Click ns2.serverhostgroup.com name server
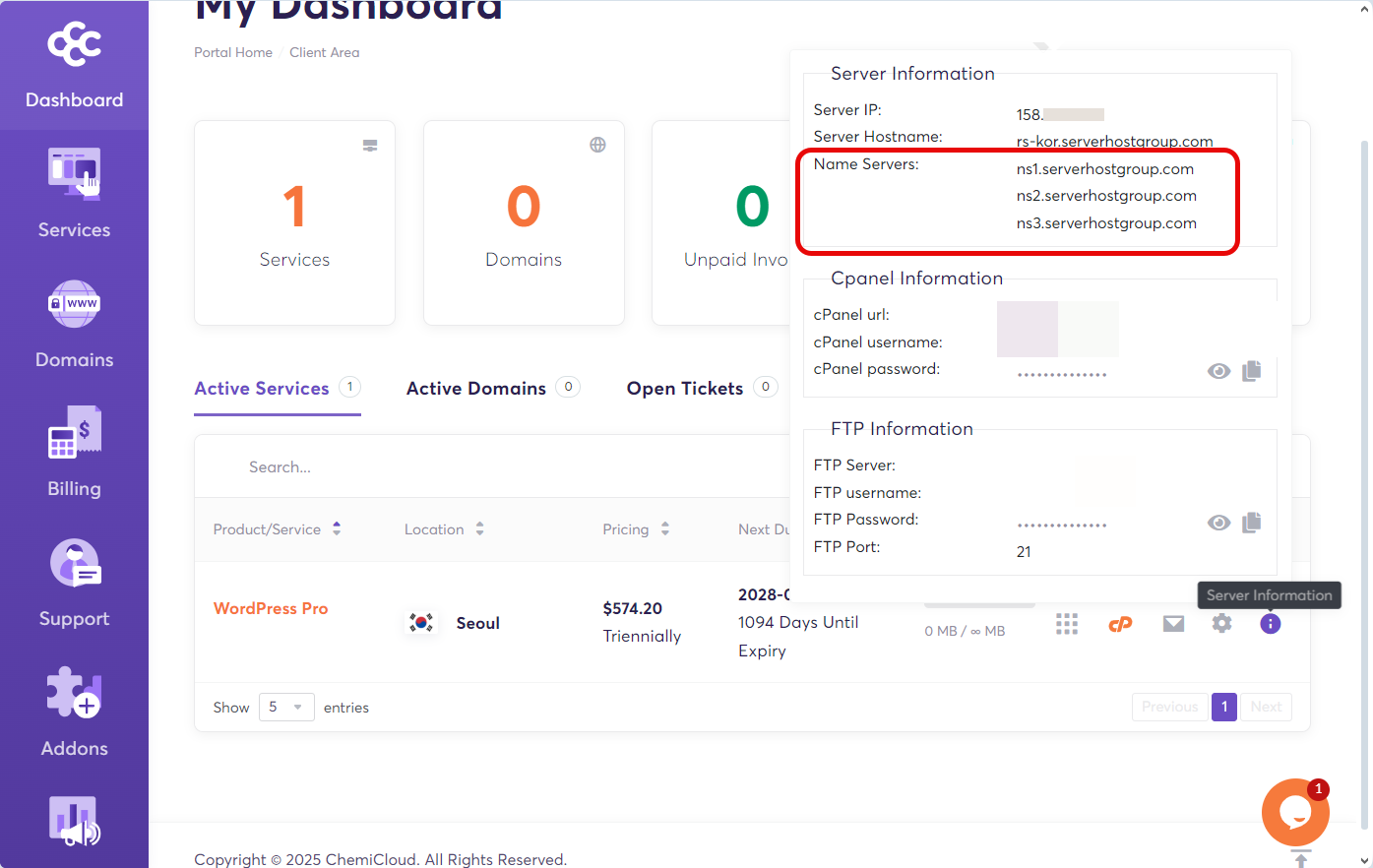1373x868 pixels. point(1106,196)
